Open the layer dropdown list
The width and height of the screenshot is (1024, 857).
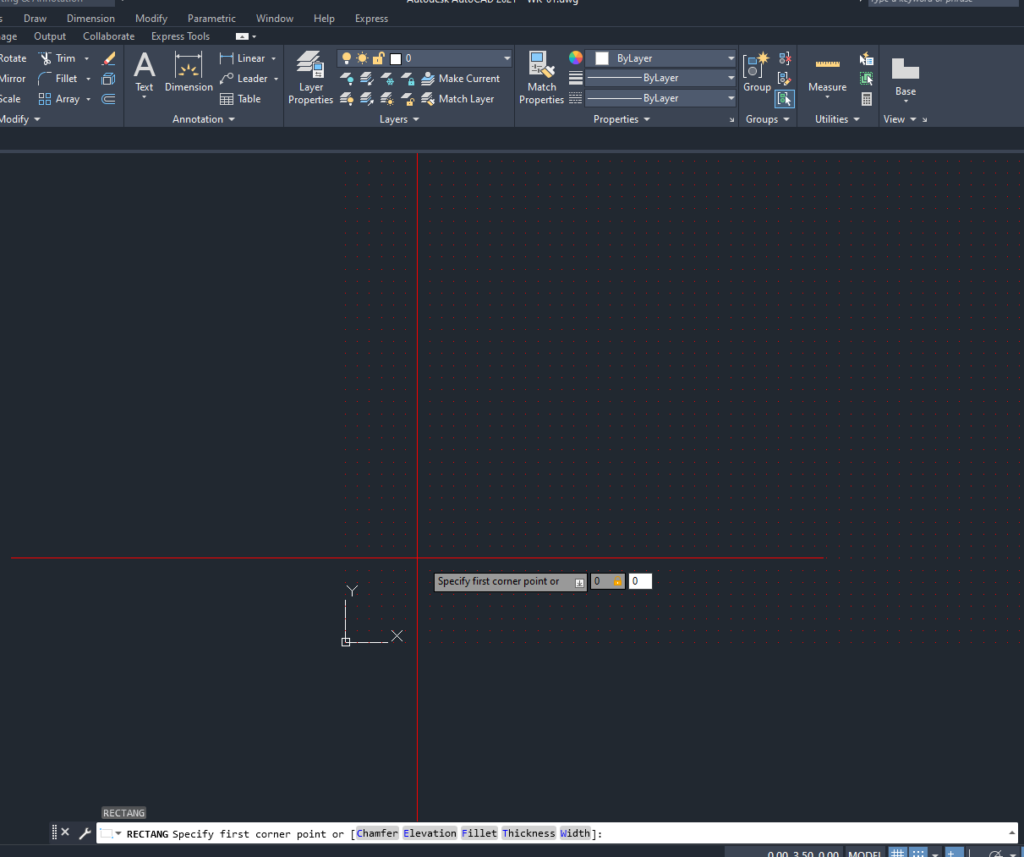[507, 58]
